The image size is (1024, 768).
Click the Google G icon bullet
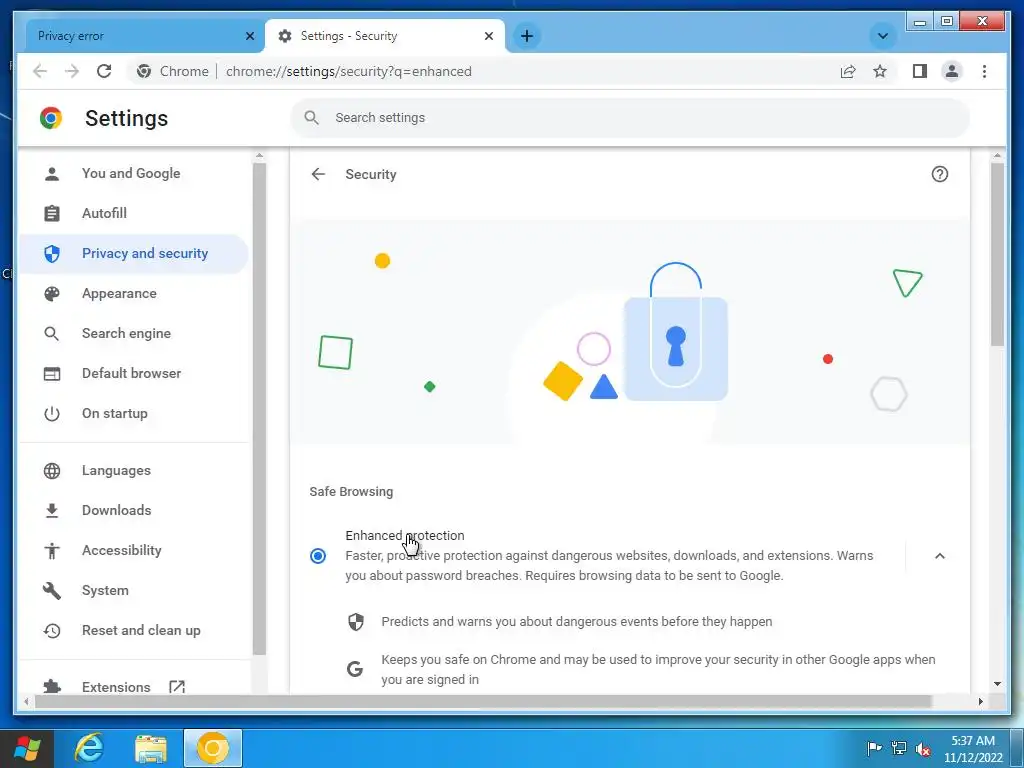pos(355,669)
